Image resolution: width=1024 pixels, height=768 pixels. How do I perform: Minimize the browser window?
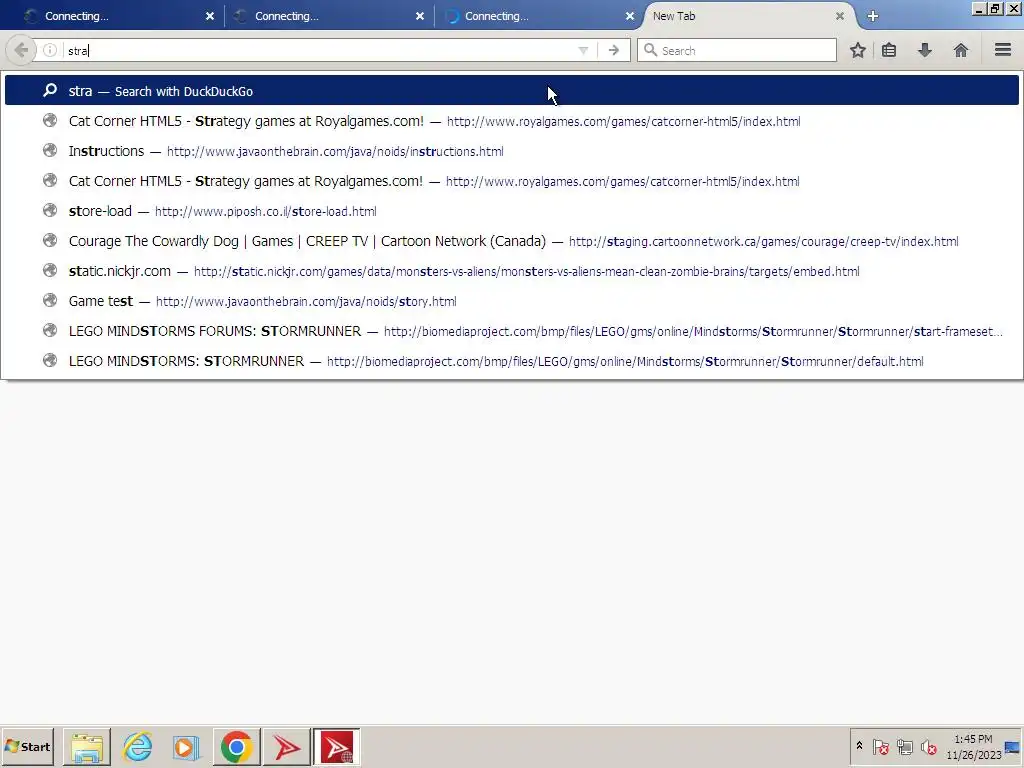coord(979,8)
